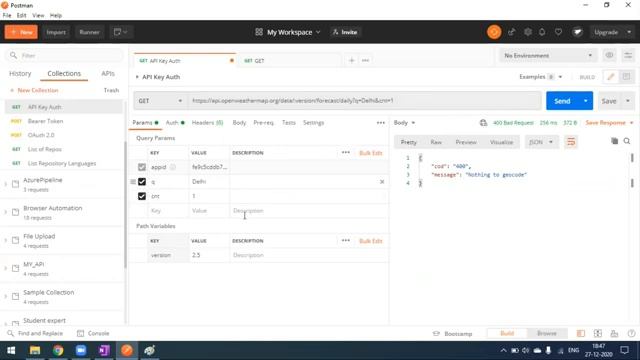Open the Send button dropdown arrow
This screenshot has width=640, height=360.
coord(585,101)
